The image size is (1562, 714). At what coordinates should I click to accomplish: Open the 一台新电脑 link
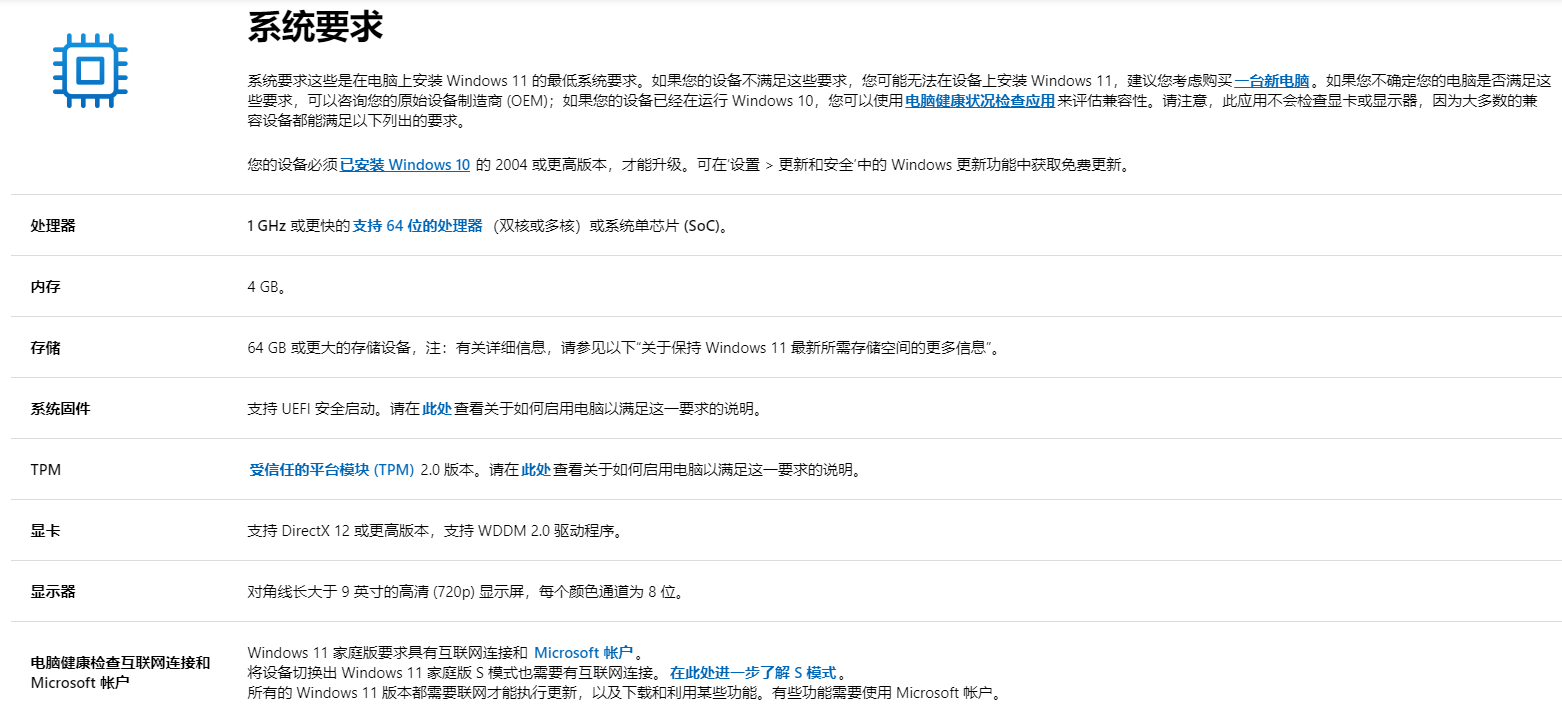pos(1269,81)
